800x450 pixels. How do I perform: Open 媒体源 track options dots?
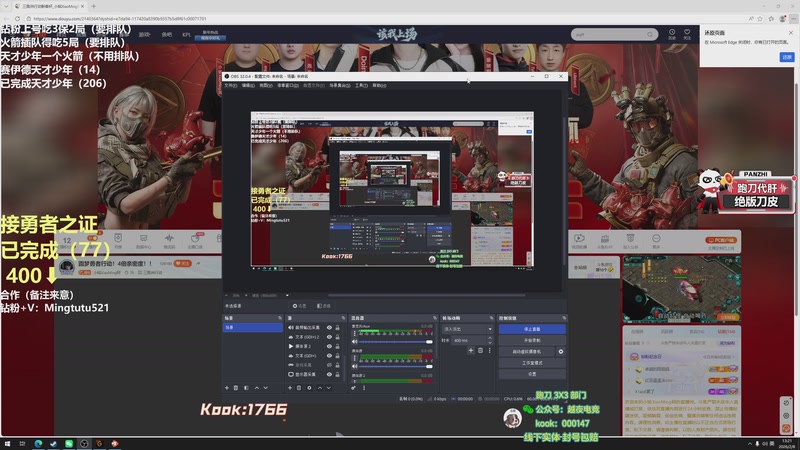point(355,357)
